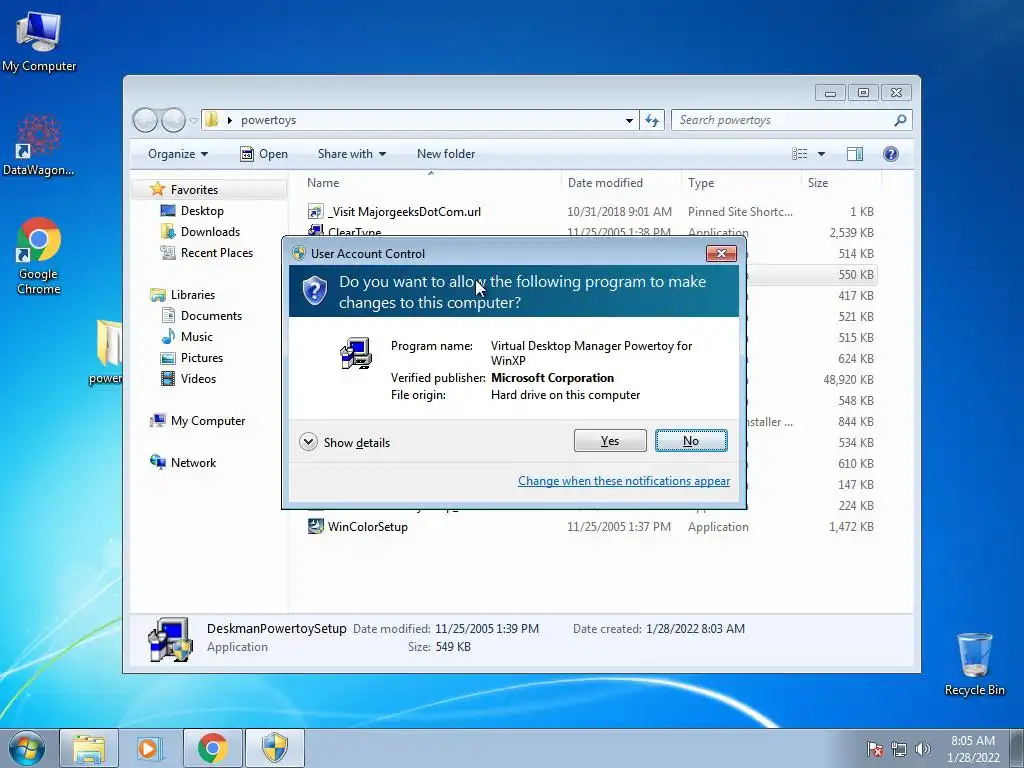Select My Computer in navigation pane
The image size is (1024, 768).
click(x=208, y=421)
